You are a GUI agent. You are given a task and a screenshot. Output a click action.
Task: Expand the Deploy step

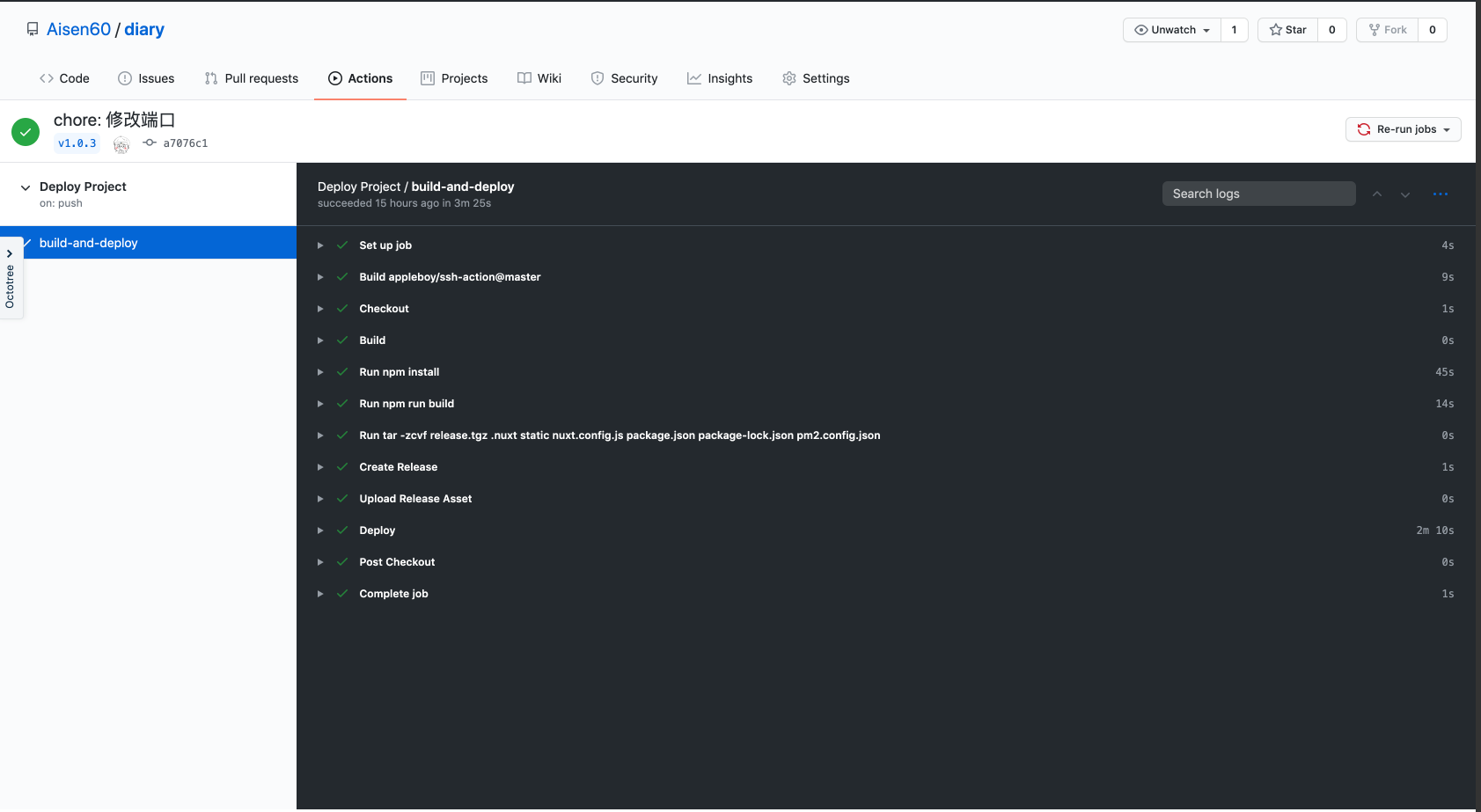click(320, 530)
